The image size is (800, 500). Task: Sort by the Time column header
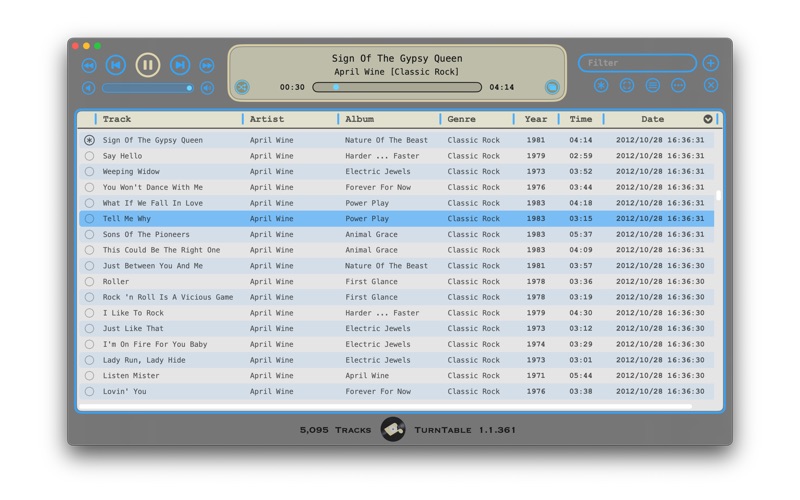(x=581, y=119)
